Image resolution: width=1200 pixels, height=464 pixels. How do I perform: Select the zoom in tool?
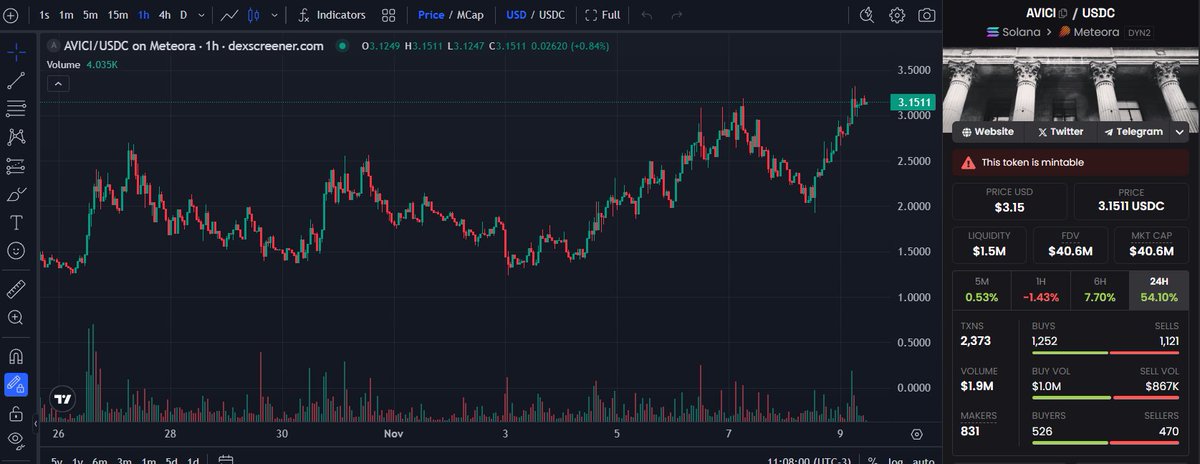[16, 318]
